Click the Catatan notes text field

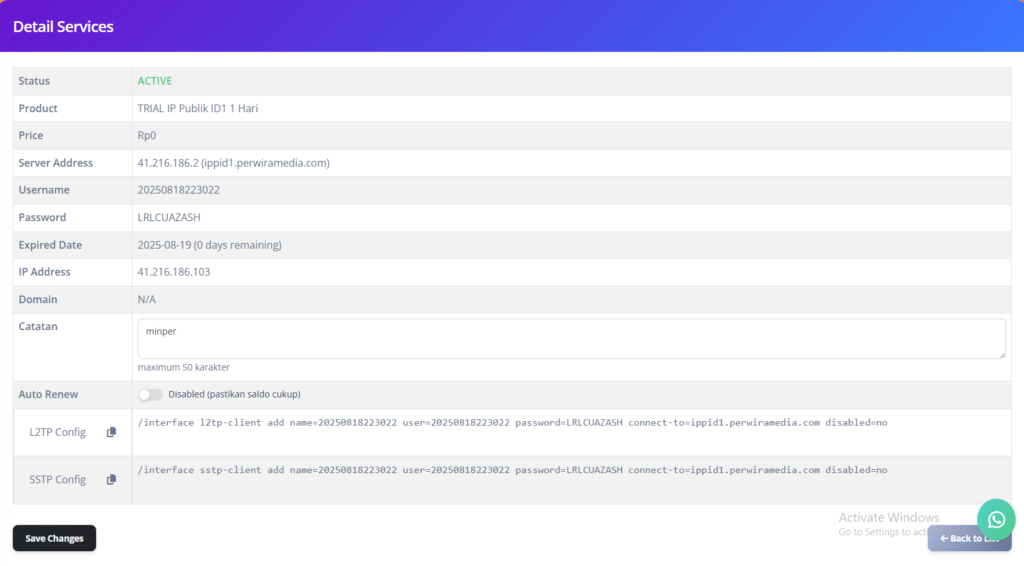point(570,338)
